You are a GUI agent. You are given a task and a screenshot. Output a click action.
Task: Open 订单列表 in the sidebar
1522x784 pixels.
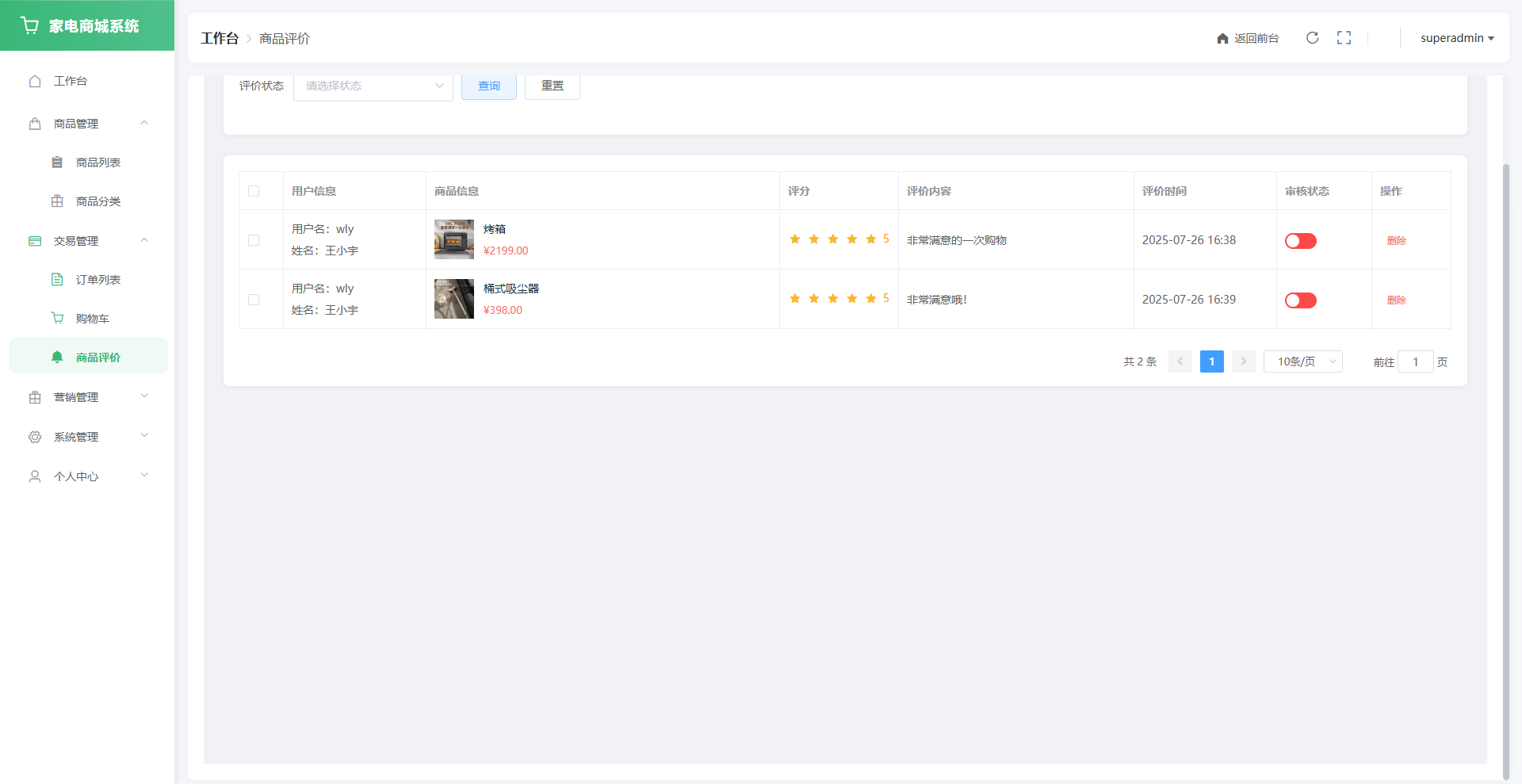coord(98,280)
